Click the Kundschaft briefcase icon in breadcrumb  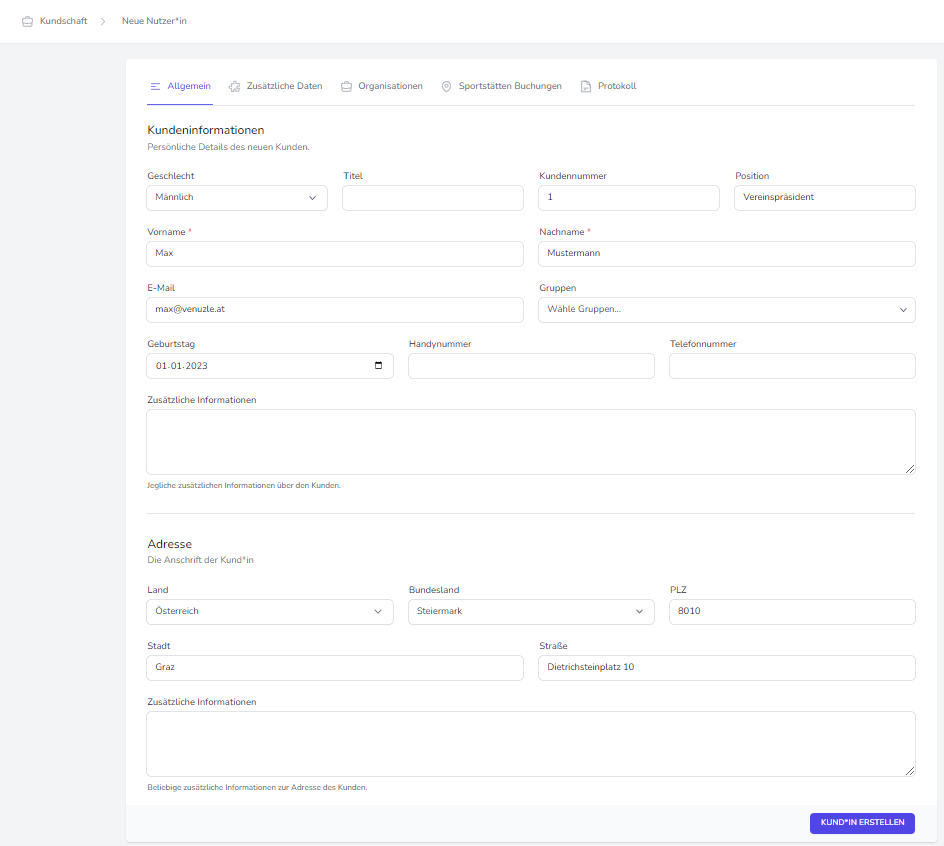pos(27,21)
